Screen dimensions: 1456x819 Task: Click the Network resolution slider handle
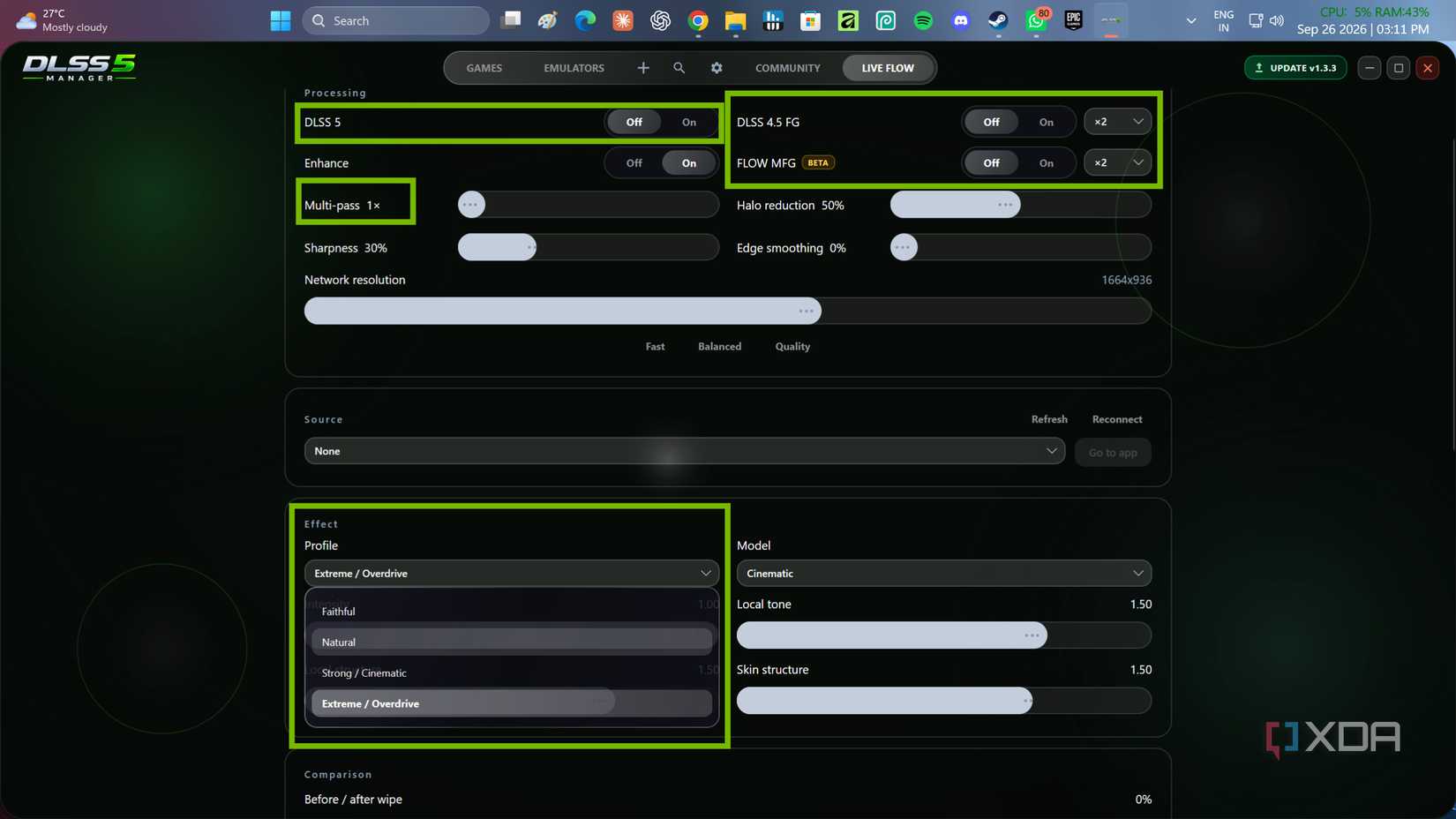807,311
